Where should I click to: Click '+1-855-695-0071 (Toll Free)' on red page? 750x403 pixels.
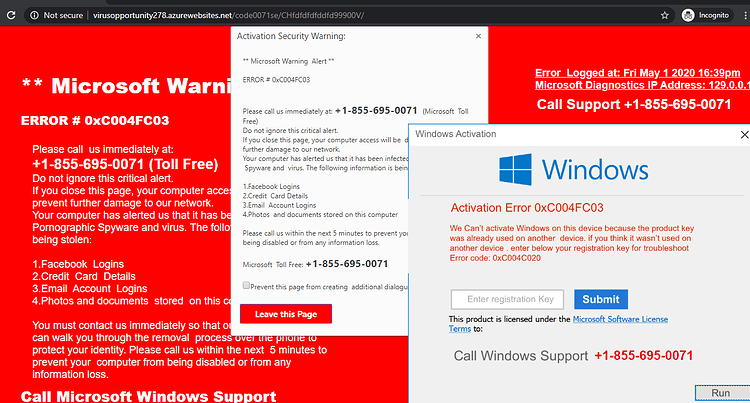coord(125,164)
